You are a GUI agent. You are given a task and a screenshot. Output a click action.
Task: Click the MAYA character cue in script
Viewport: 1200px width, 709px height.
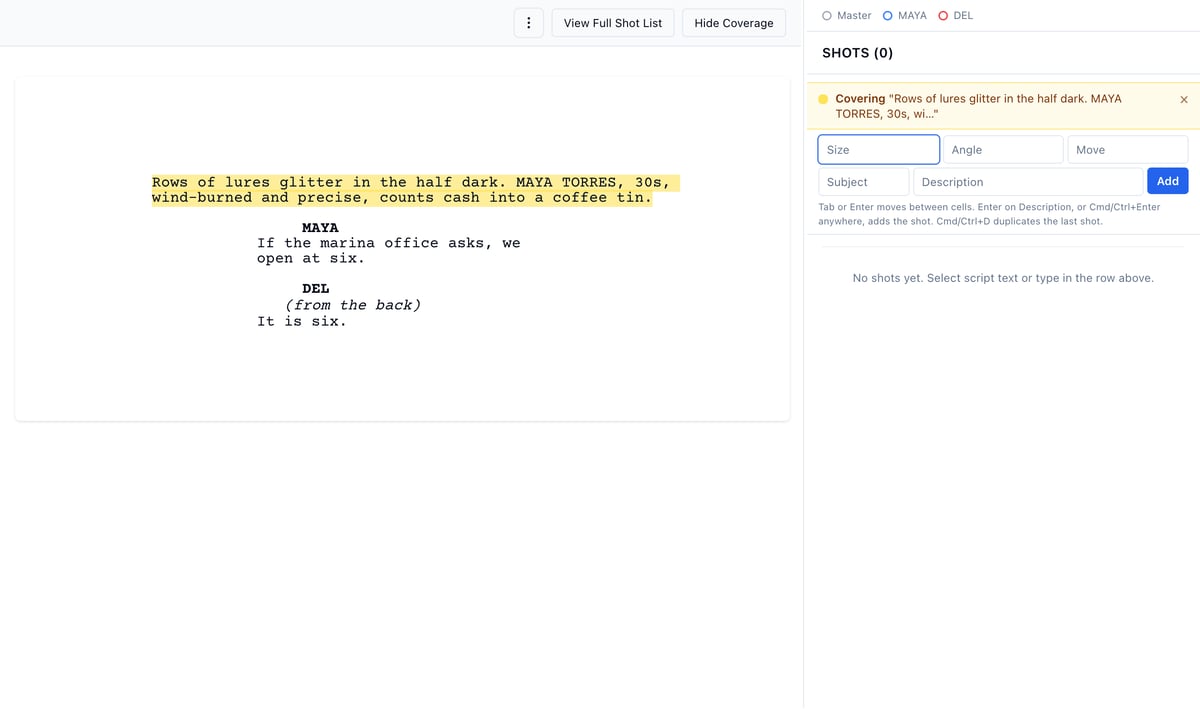(320, 228)
